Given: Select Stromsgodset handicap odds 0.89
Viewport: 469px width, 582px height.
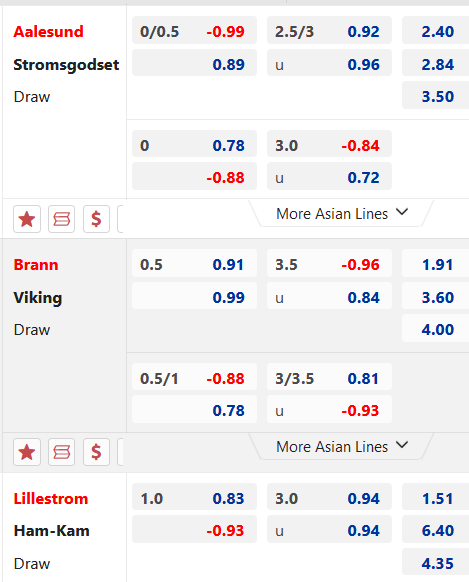Looking at the screenshot, I should coord(194,63).
